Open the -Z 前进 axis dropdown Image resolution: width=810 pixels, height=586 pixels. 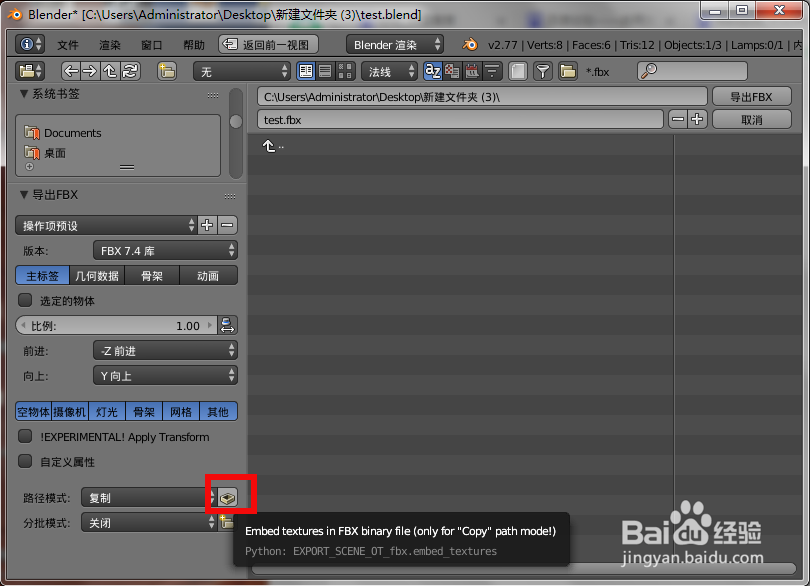click(x=165, y=350)
